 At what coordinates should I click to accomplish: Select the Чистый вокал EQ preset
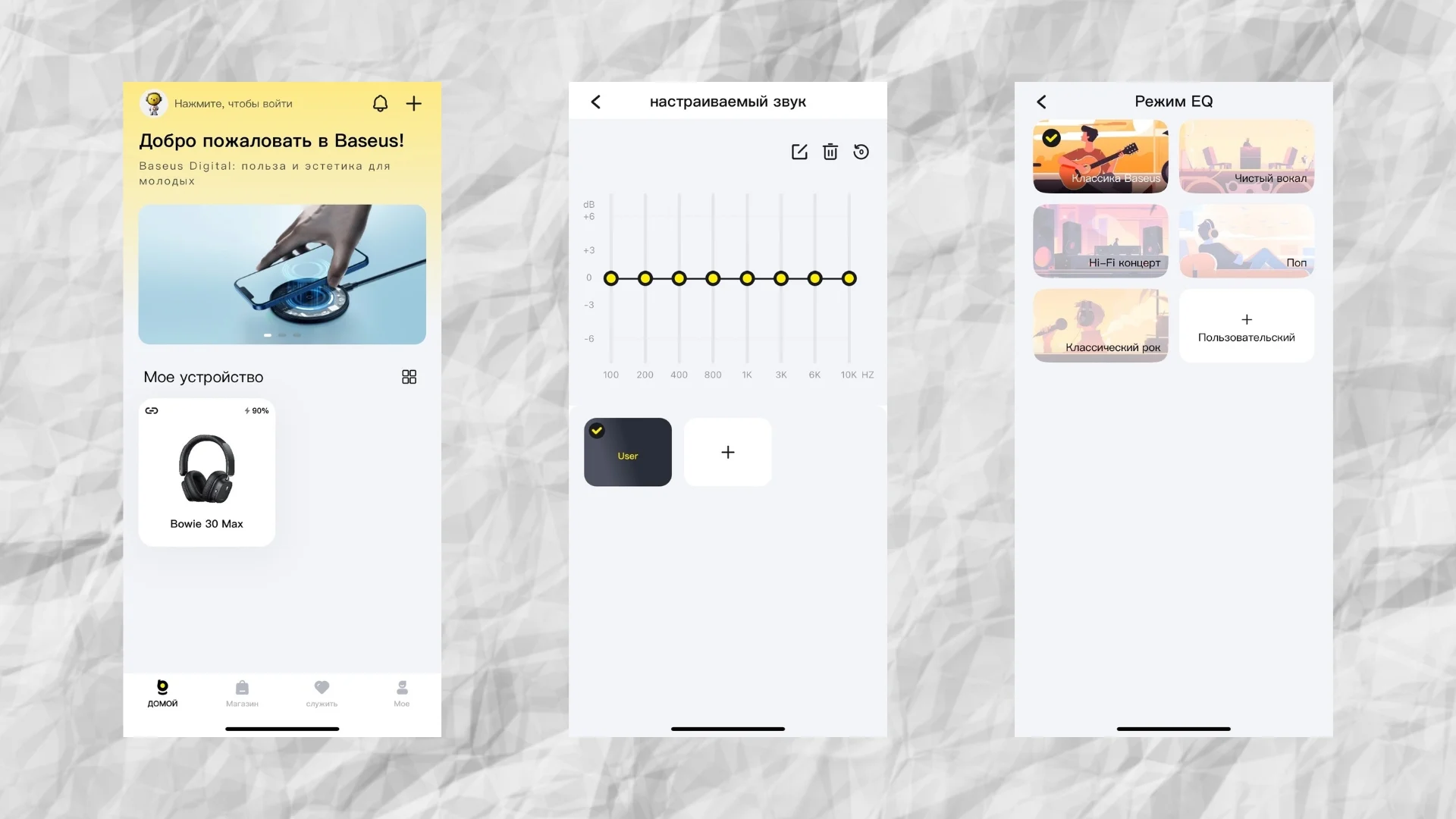coord(1247,156)
